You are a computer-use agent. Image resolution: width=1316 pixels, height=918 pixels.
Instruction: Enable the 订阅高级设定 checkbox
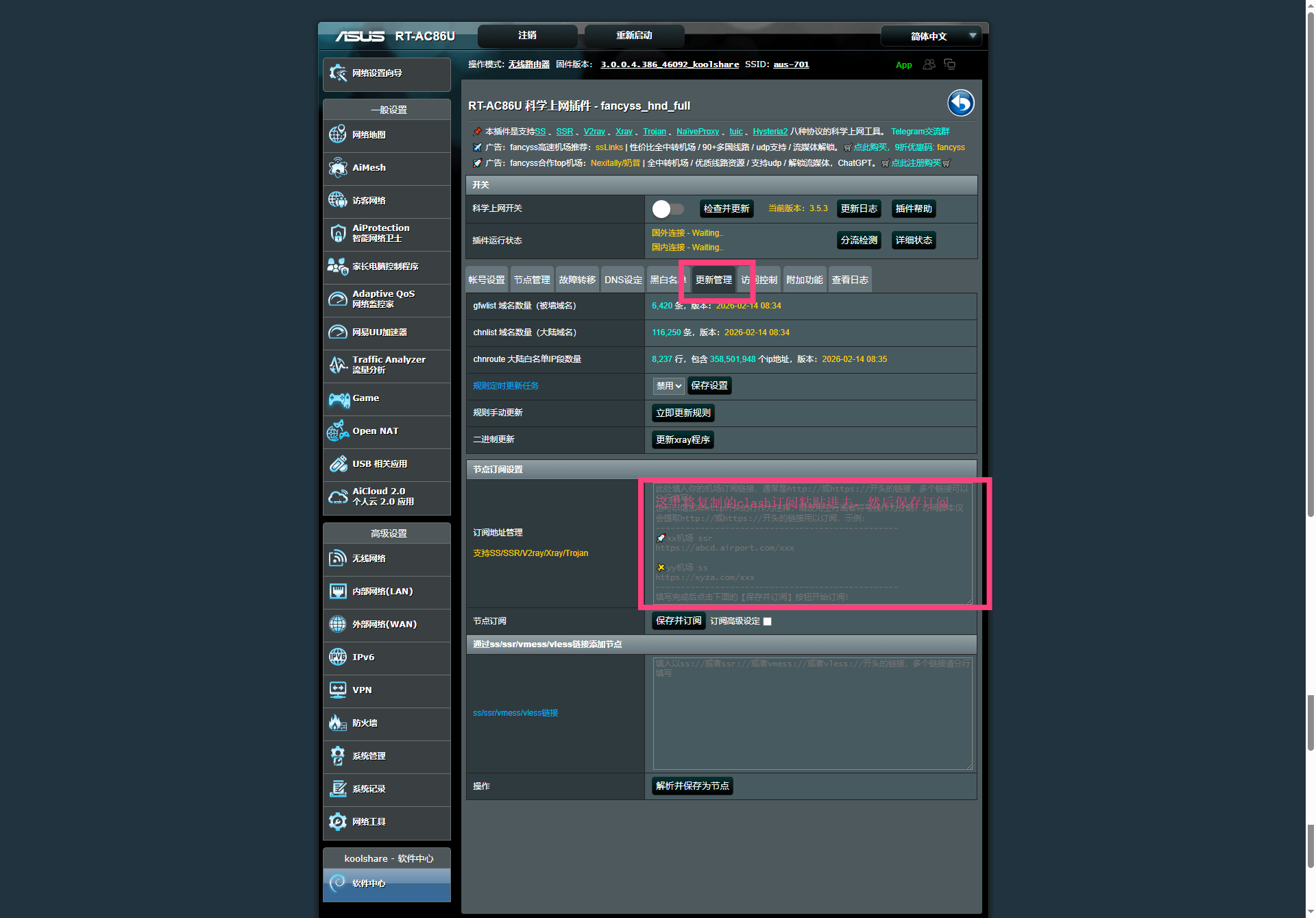(767, 622)
